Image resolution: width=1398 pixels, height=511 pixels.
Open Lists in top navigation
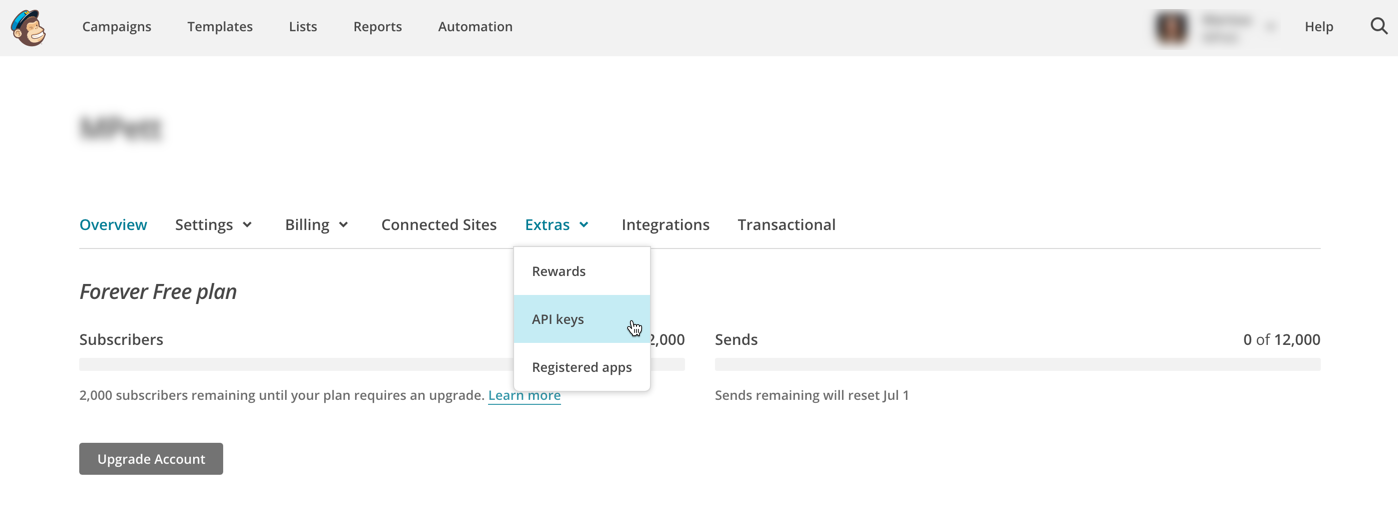[303, 27]
